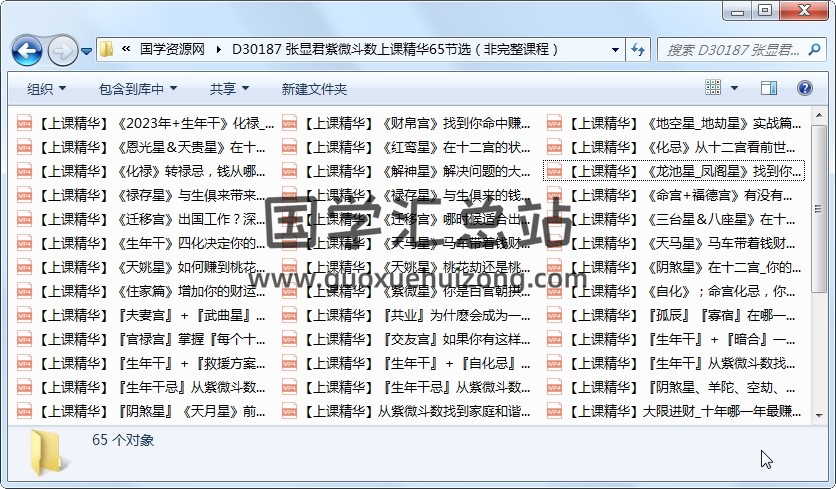Select file 《命宫+福德宫》有没有
836x489 pixels.
pyautogui.click(x=670, y=195)
